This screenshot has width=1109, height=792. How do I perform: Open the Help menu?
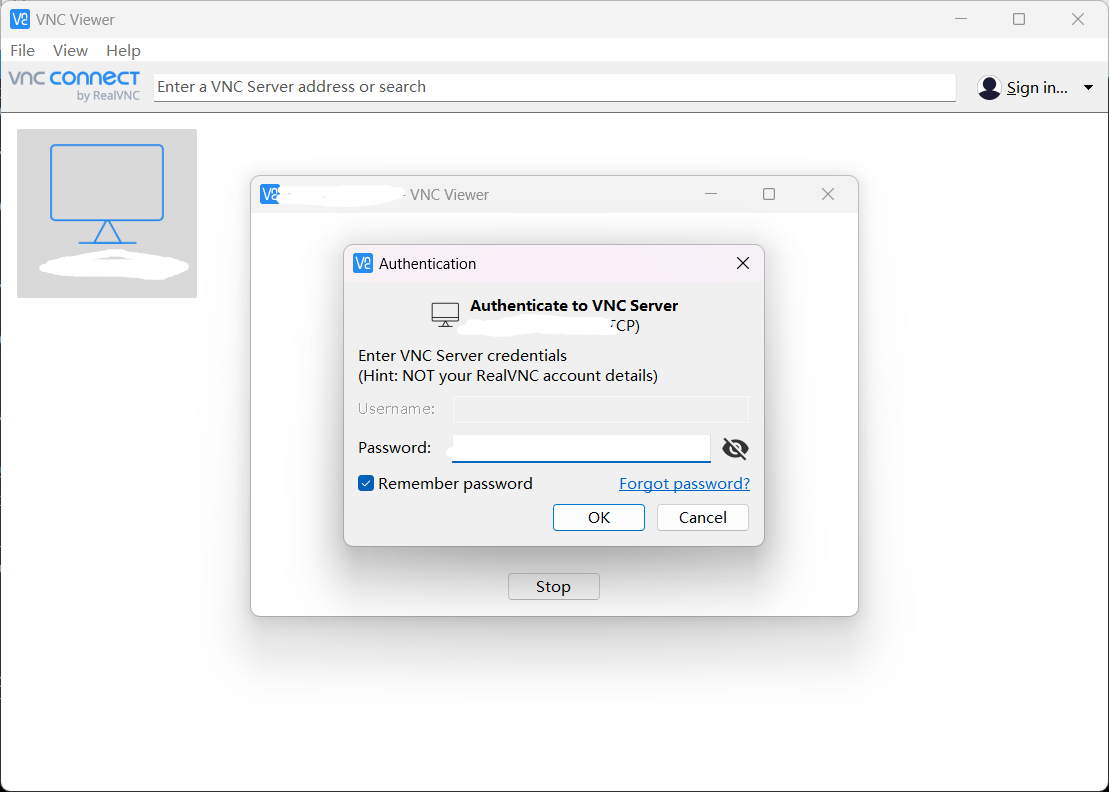(x=123, y=50)
